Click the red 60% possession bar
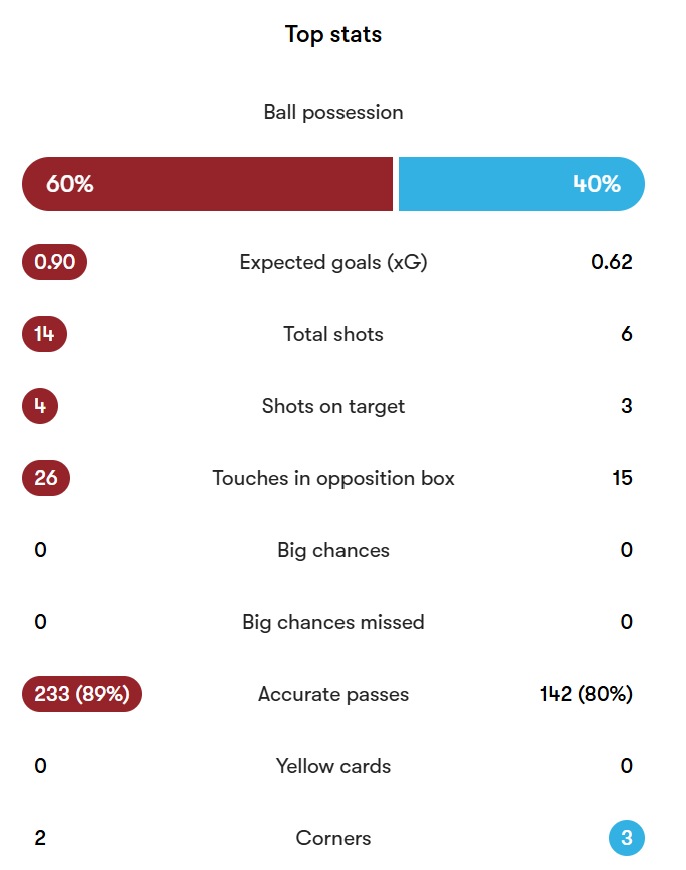The height and width of the screenshot is (870, 686). (x=208, y=184)
